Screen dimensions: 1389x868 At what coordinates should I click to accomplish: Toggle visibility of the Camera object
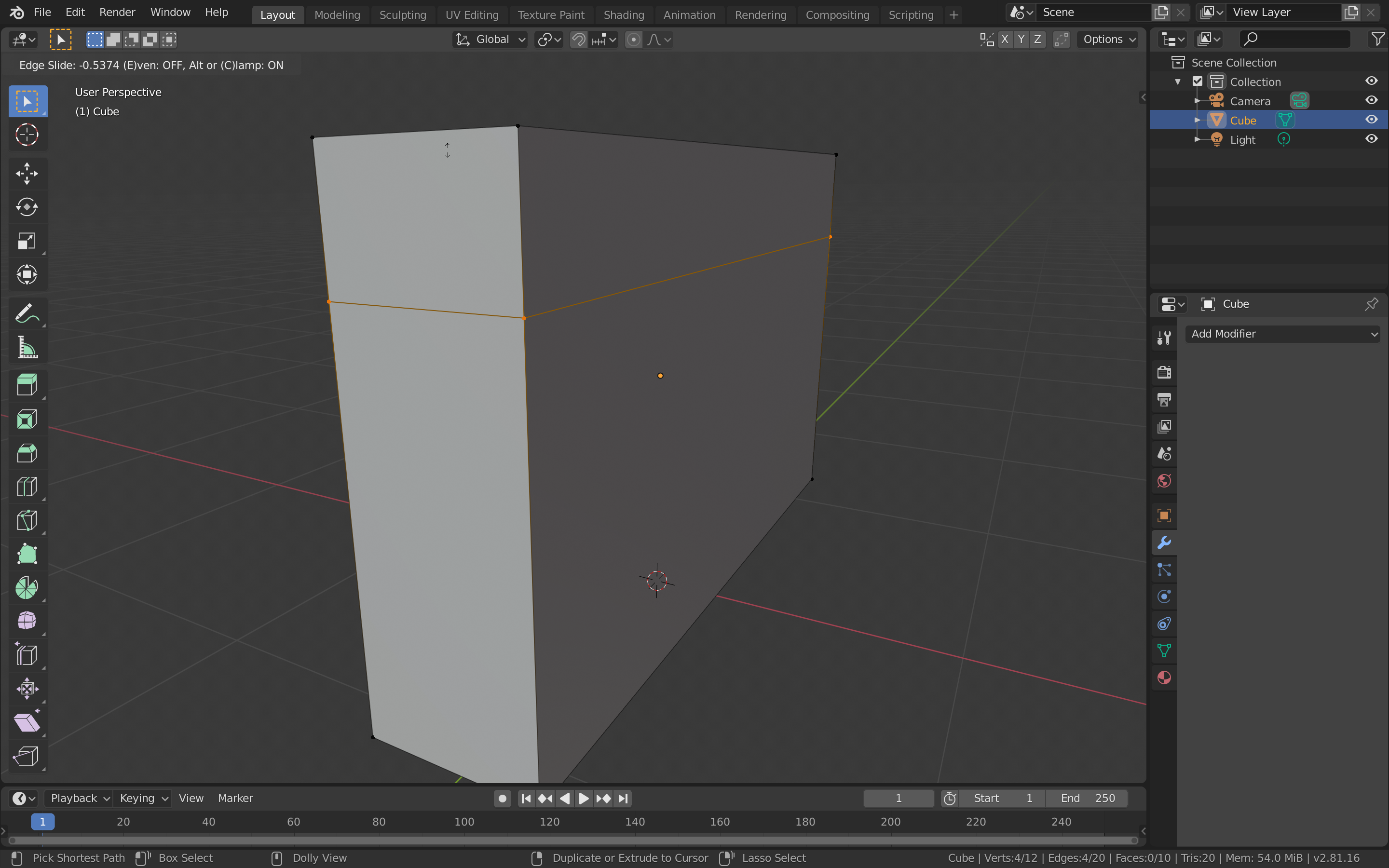tap(1372, 100)
